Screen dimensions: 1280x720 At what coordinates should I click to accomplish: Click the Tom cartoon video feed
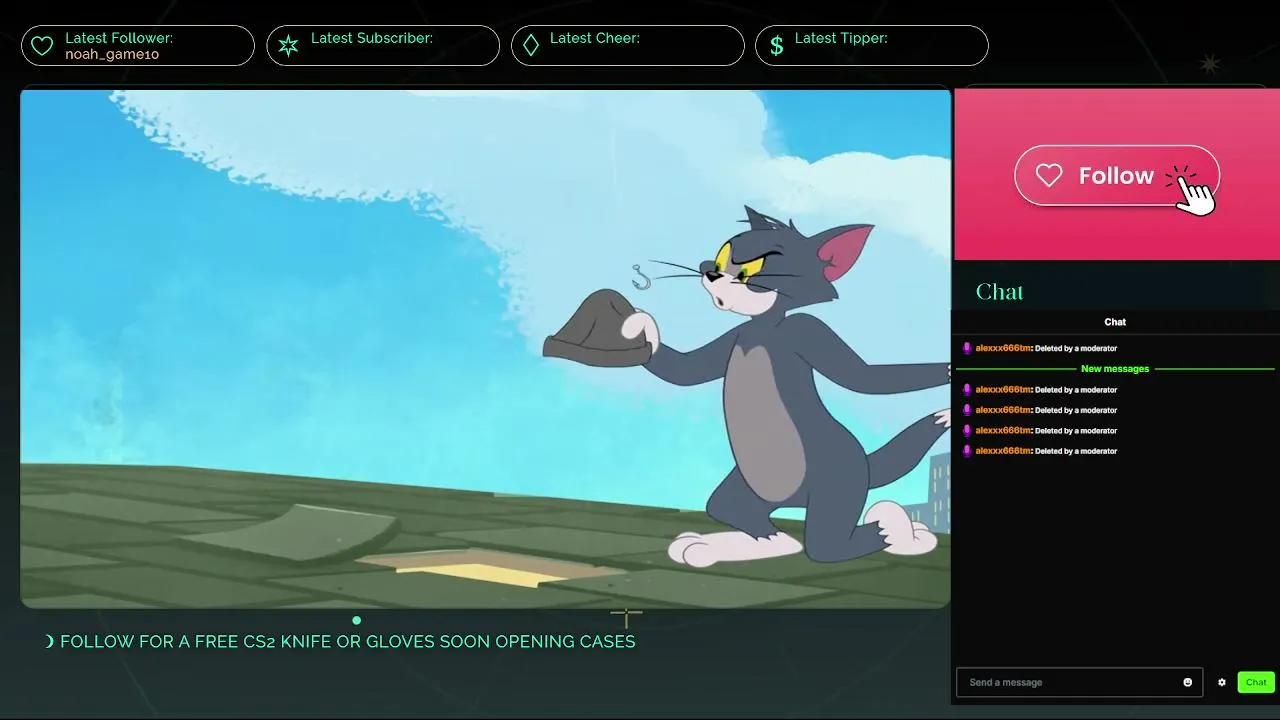pos(485,348)
